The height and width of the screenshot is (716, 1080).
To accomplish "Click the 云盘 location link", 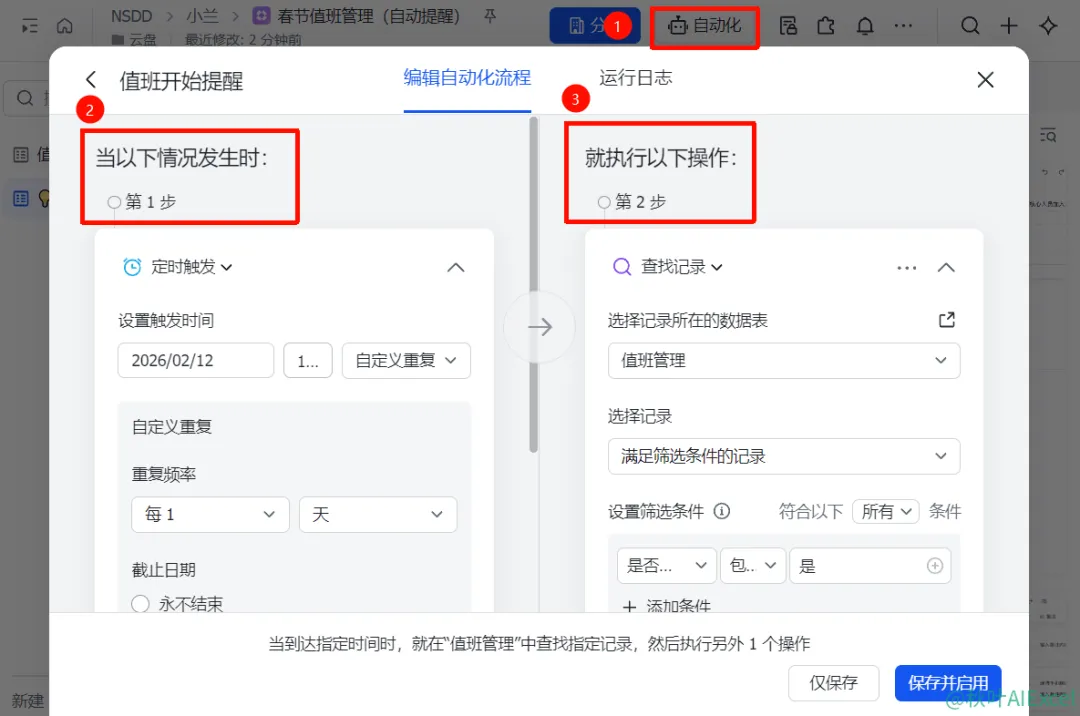I will pos(134,39).
